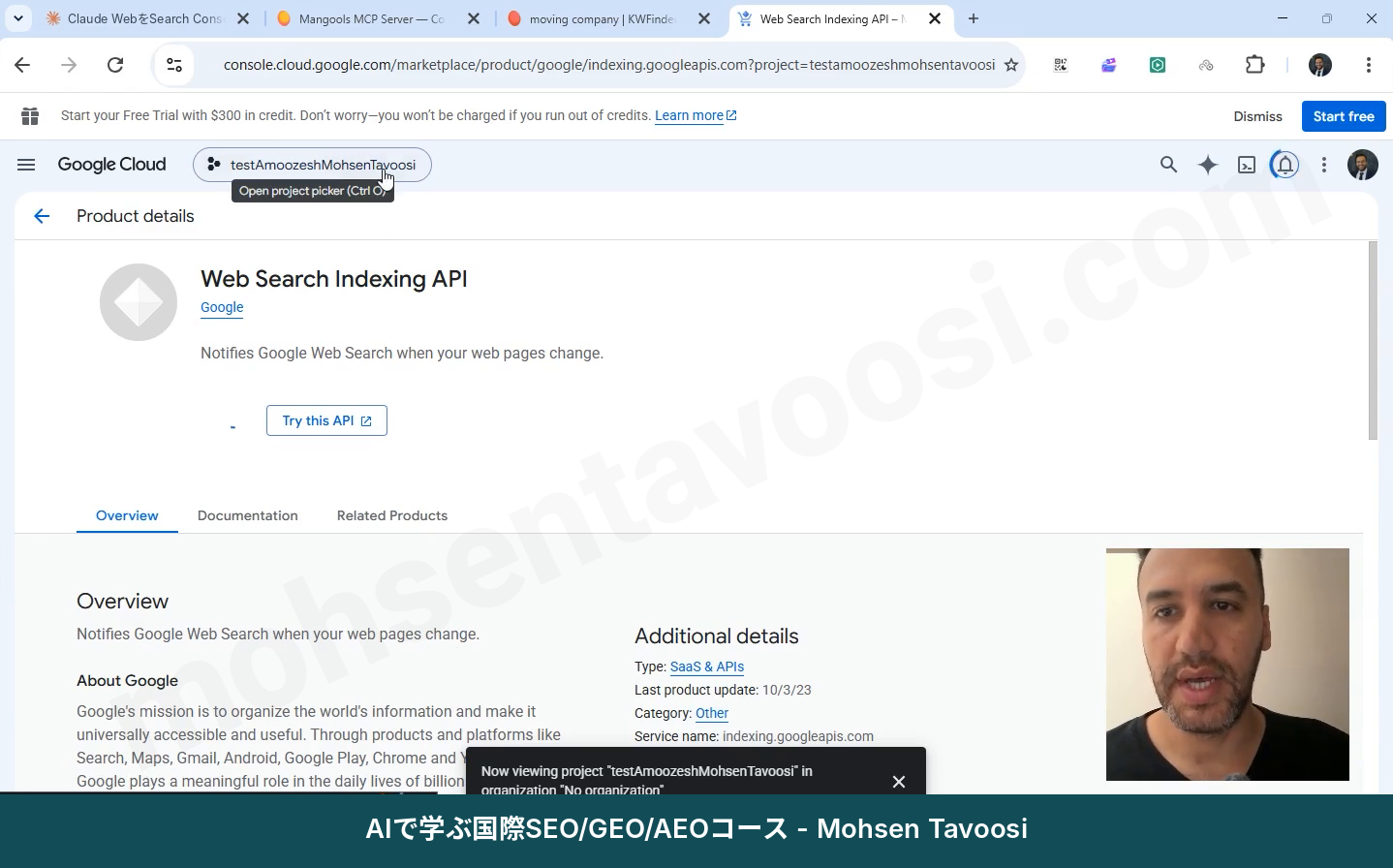Screen dimensions: 1393x868
Task: Close the Now viewing project notification
Action: (x=899, y=781)
